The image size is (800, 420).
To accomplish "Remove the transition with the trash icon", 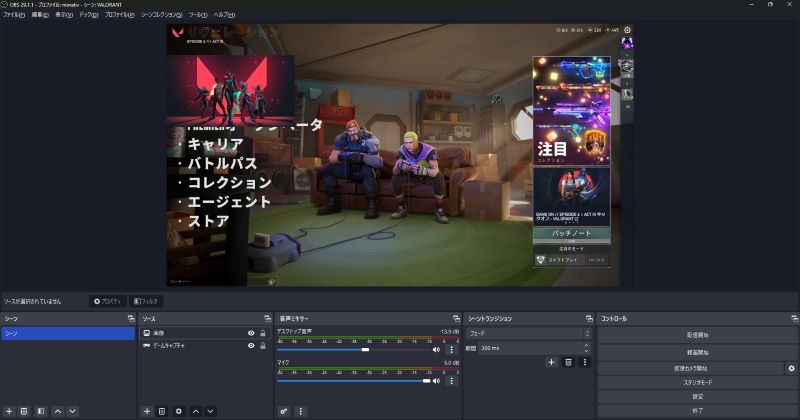I will (x=568, y=362).
